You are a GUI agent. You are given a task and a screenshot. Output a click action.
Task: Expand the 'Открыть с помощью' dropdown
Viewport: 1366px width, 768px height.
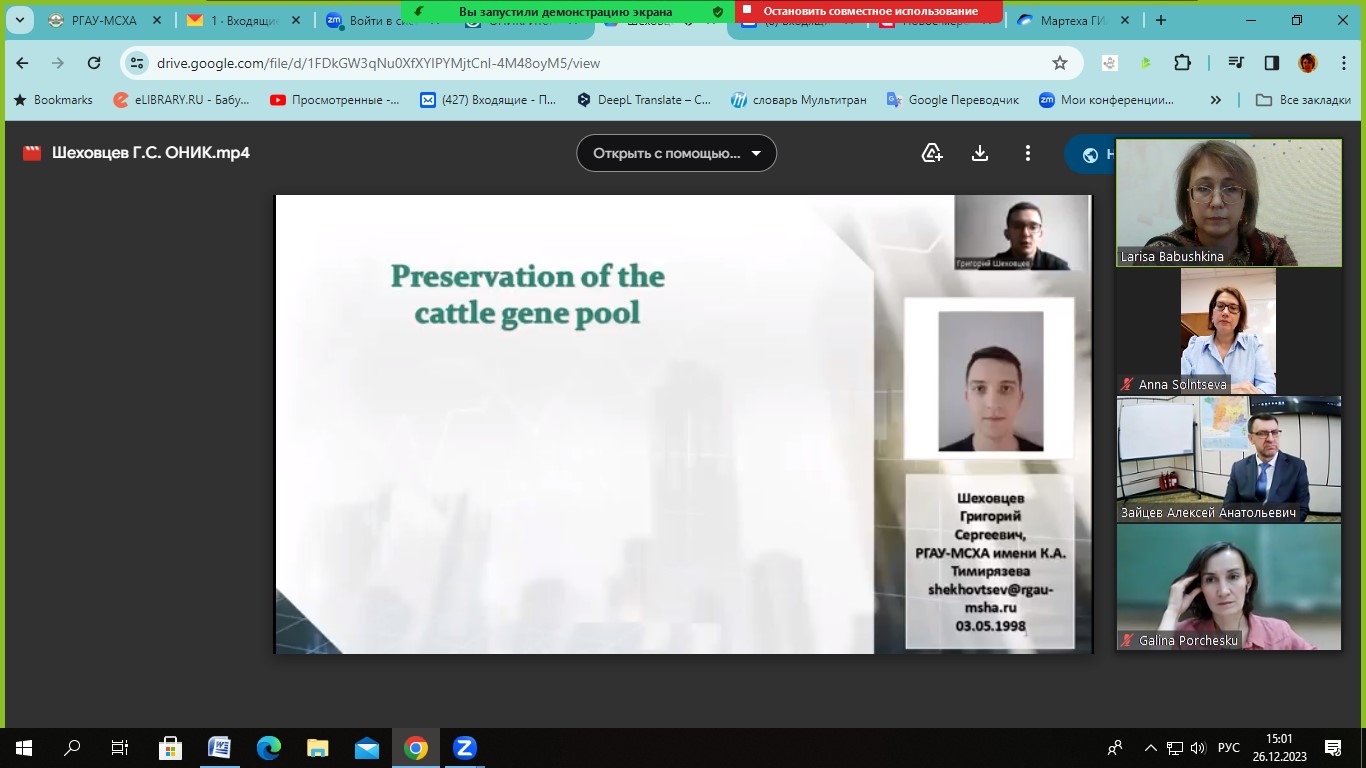pos(676,153)
